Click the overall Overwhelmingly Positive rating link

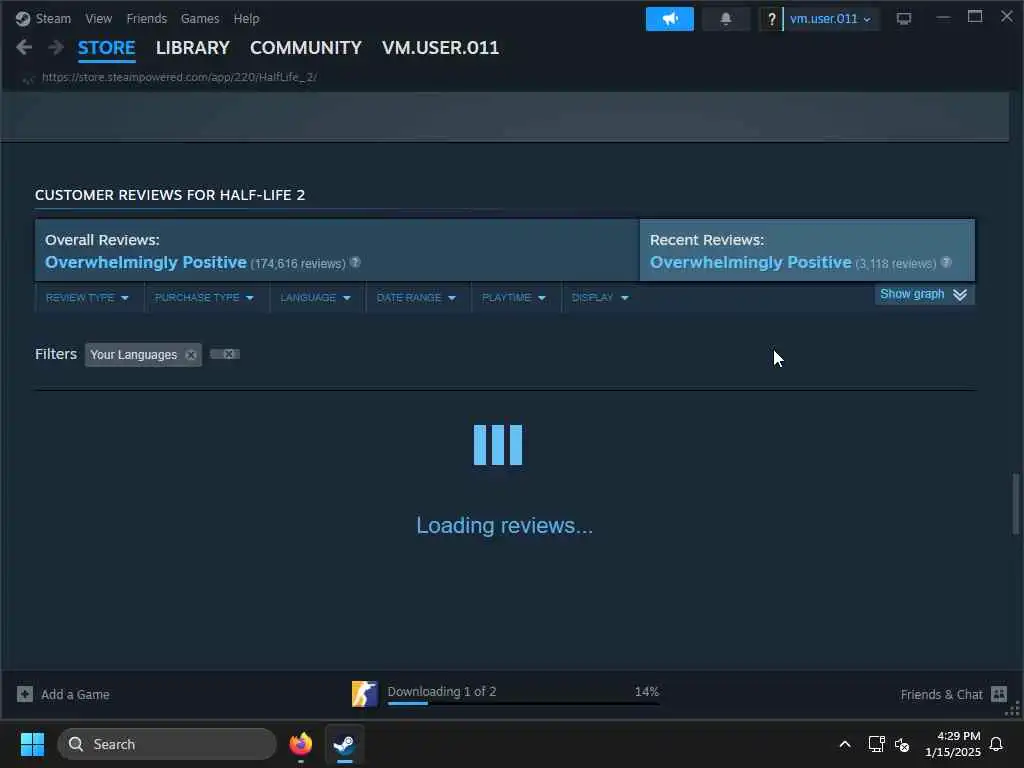[x=146, y=263]
